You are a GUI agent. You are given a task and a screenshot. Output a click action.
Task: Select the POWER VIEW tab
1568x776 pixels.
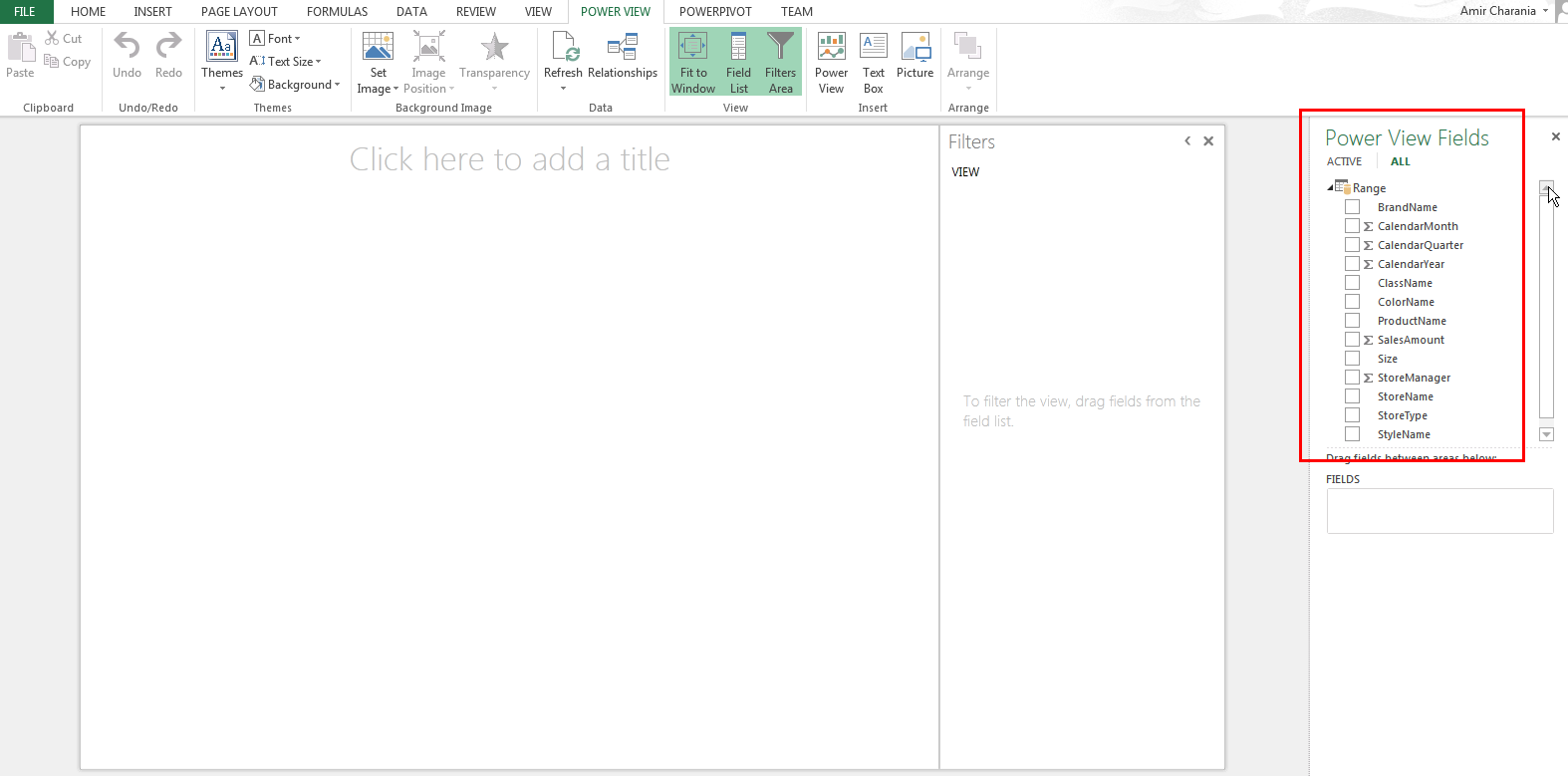(x=616, y=12)
